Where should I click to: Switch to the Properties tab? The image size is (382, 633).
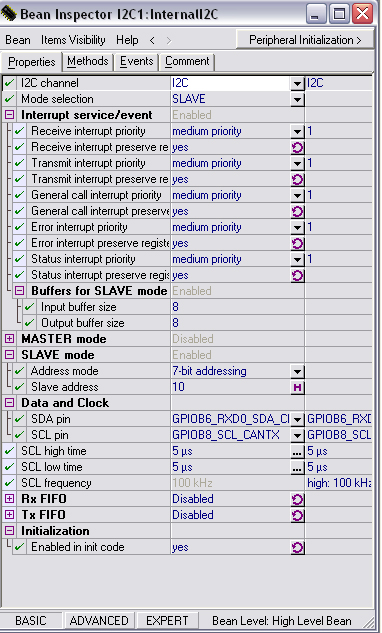pos(31,62)
